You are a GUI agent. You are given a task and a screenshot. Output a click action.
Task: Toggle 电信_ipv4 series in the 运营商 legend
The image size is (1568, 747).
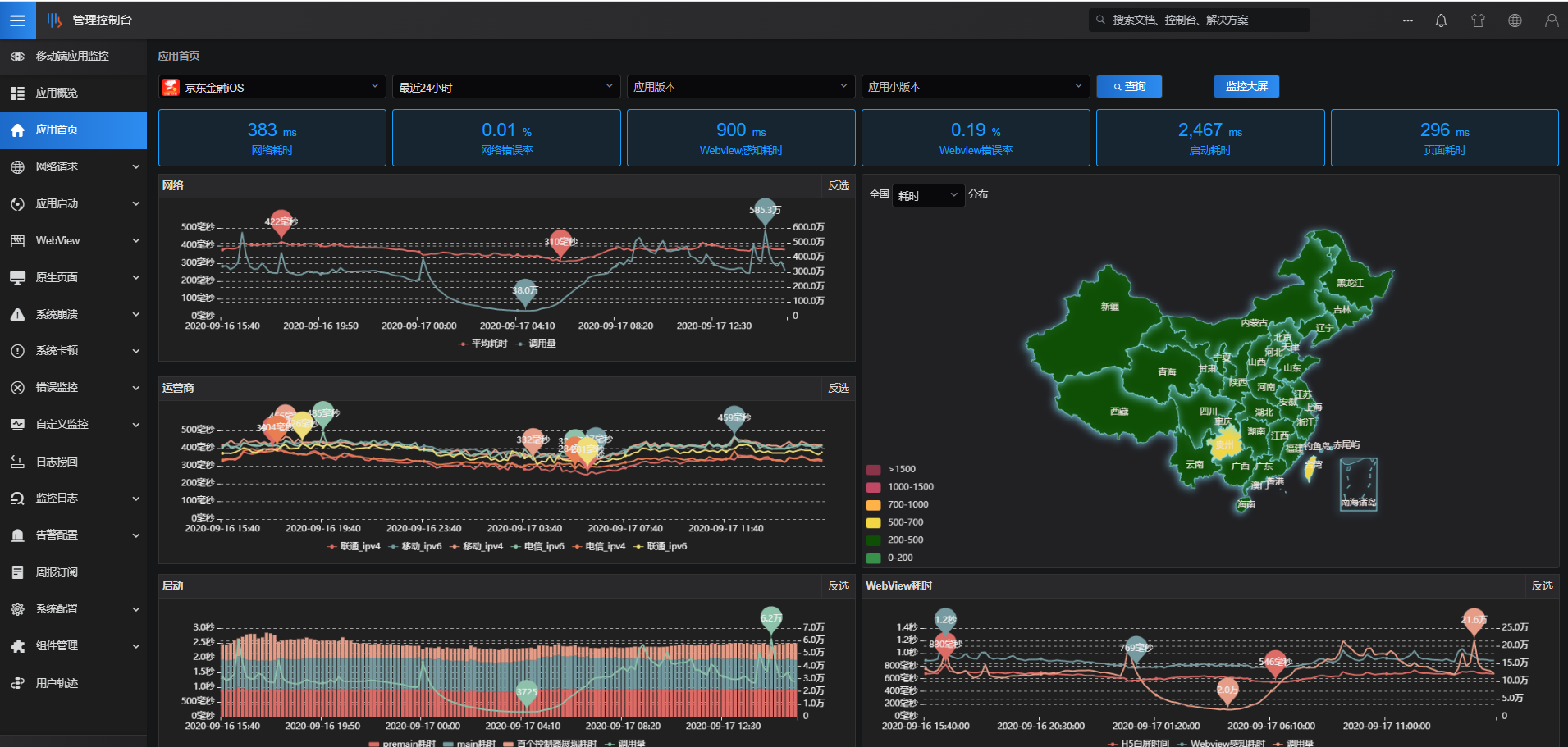pos(599,546)
